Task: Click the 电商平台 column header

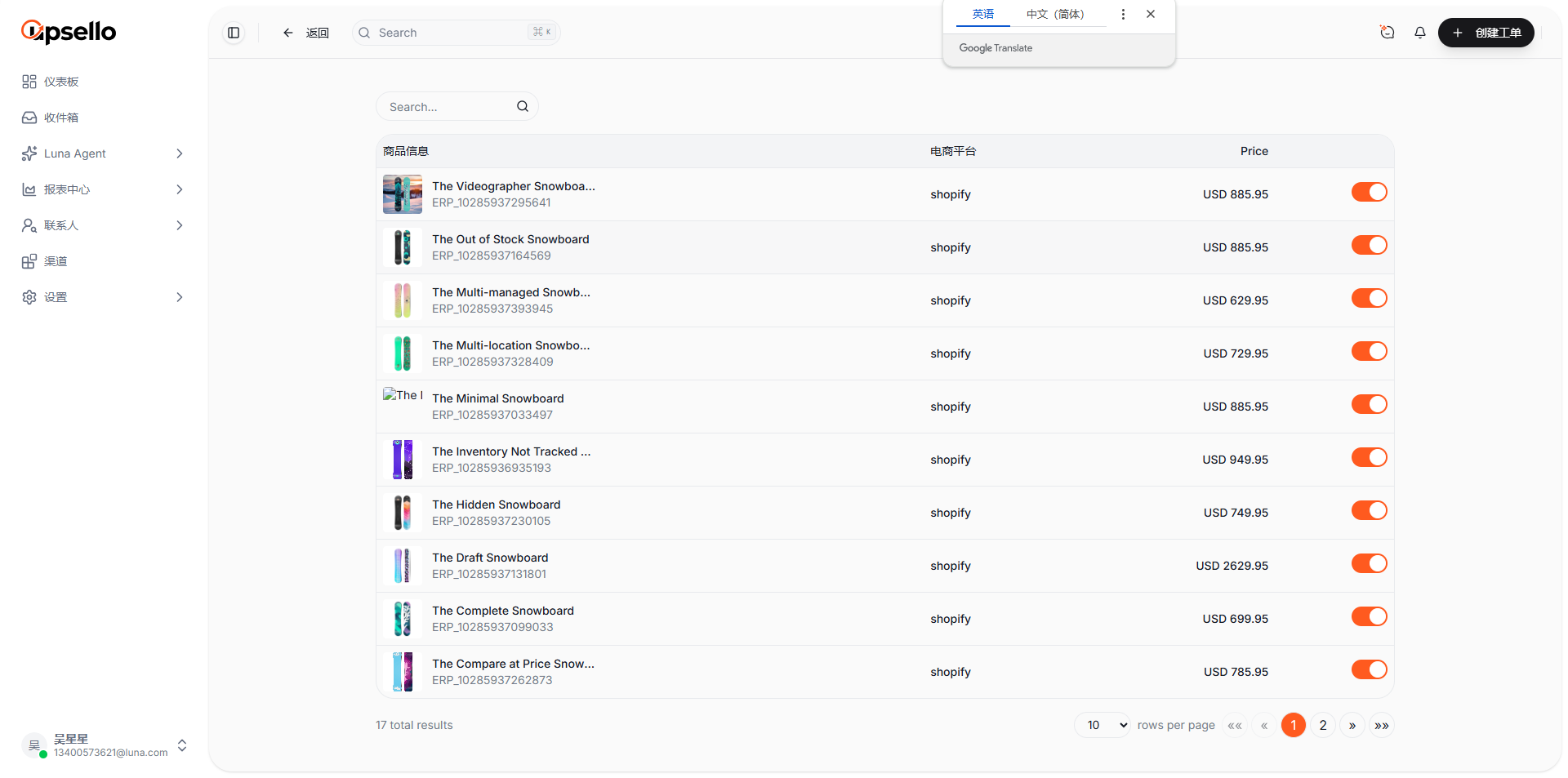Action: click(x=953, y=151)
